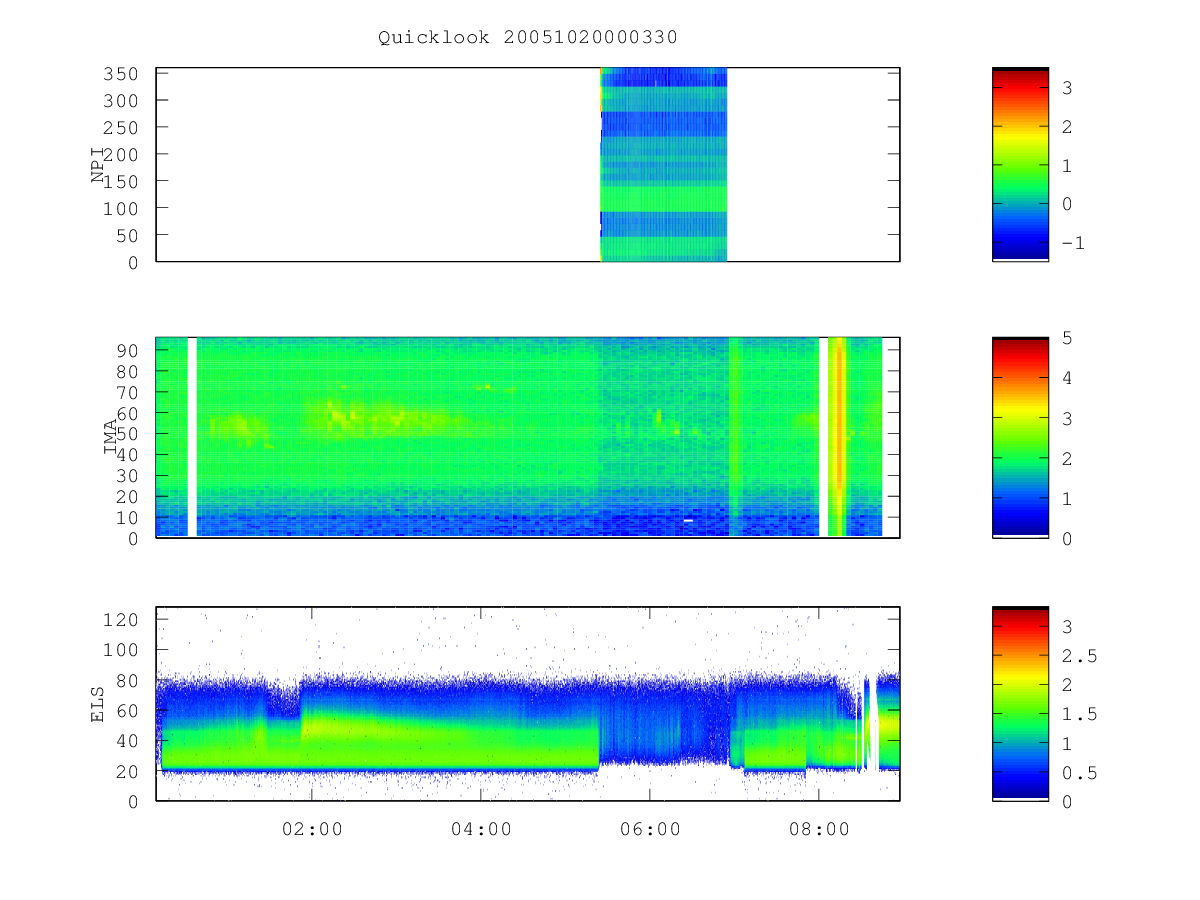
Task: Click the 5 label on IMA colorbar
Action: [1067, 338]
